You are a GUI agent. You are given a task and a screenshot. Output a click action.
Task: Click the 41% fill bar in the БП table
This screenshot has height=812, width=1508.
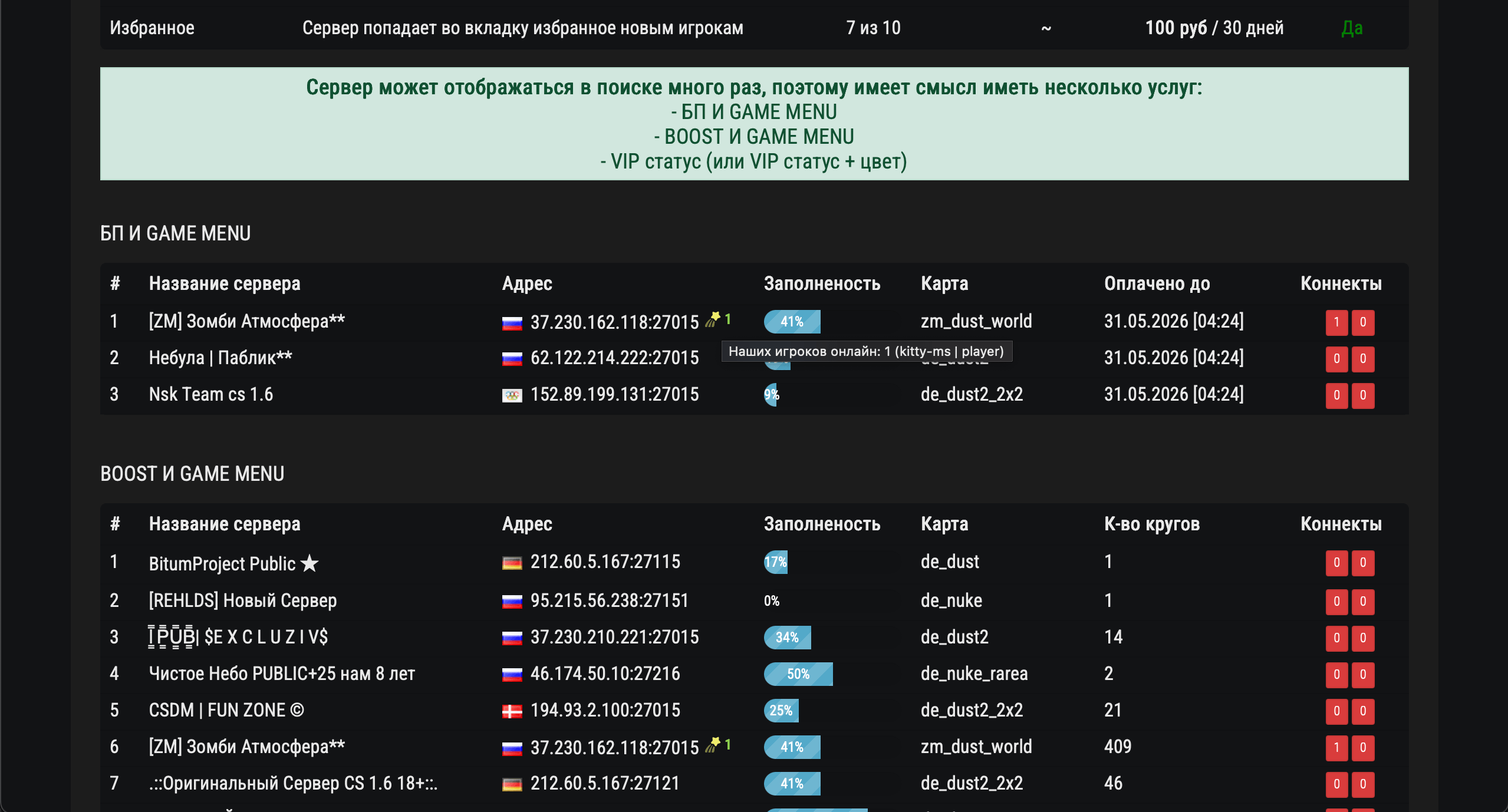(x=792, y=322)
